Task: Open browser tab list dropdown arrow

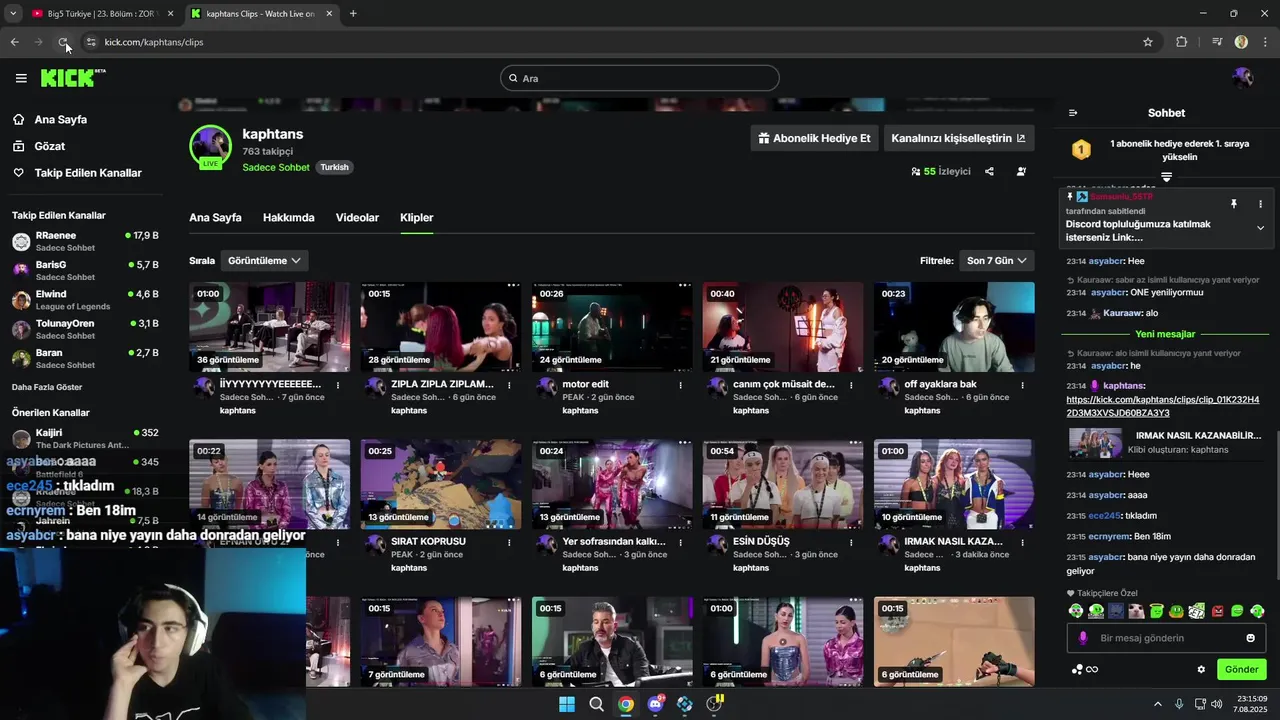Action: point(13,13)
